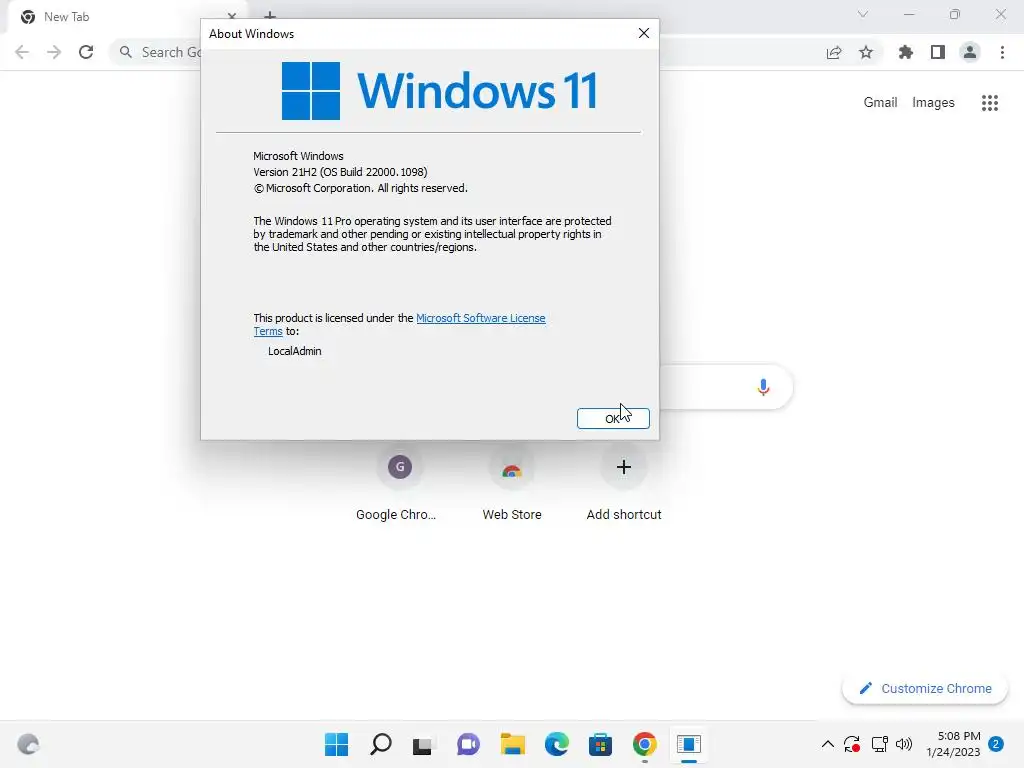Open Google apps grid
This screenshot has height=768, width=1024.
click(x=990, y=103)
